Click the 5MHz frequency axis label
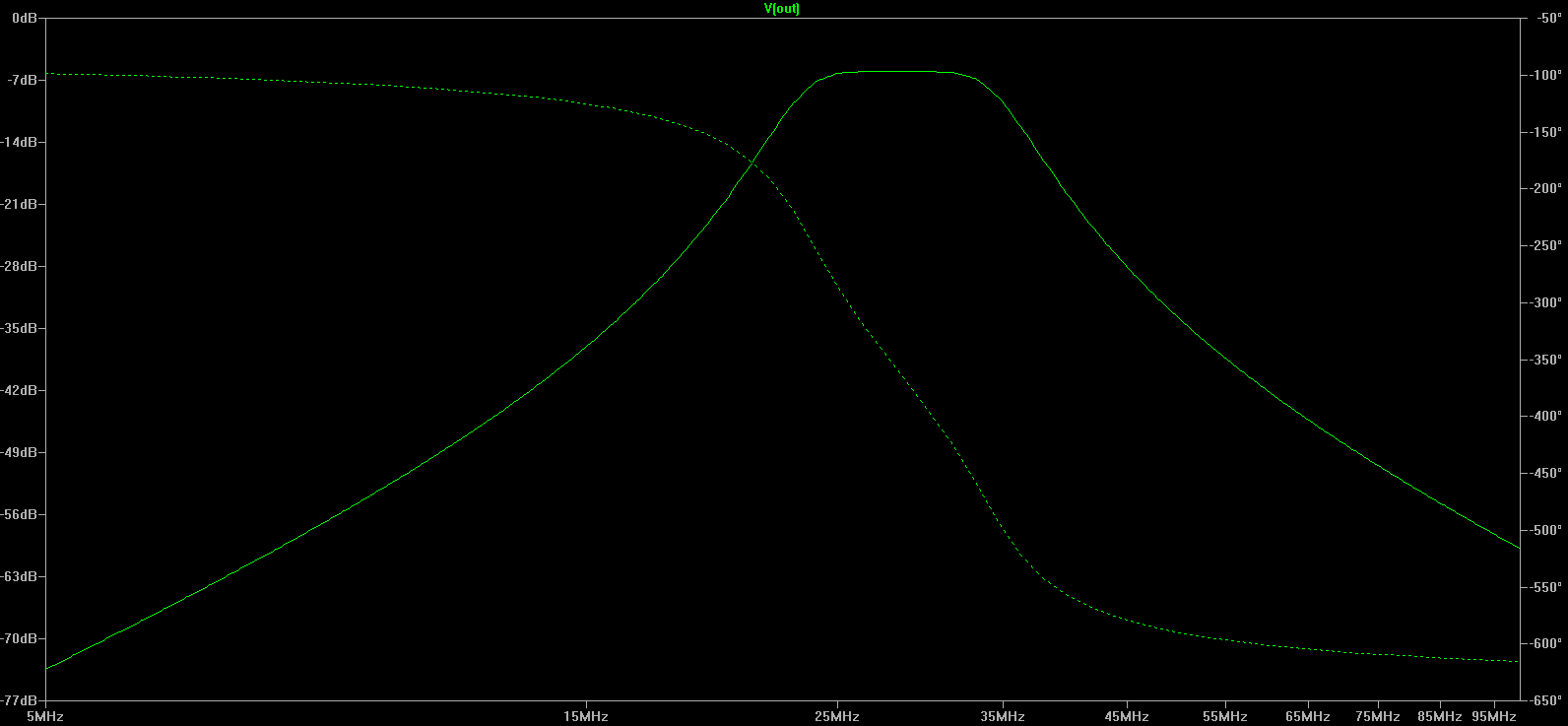The image size is (1568, 726). (x=45, y=716)
